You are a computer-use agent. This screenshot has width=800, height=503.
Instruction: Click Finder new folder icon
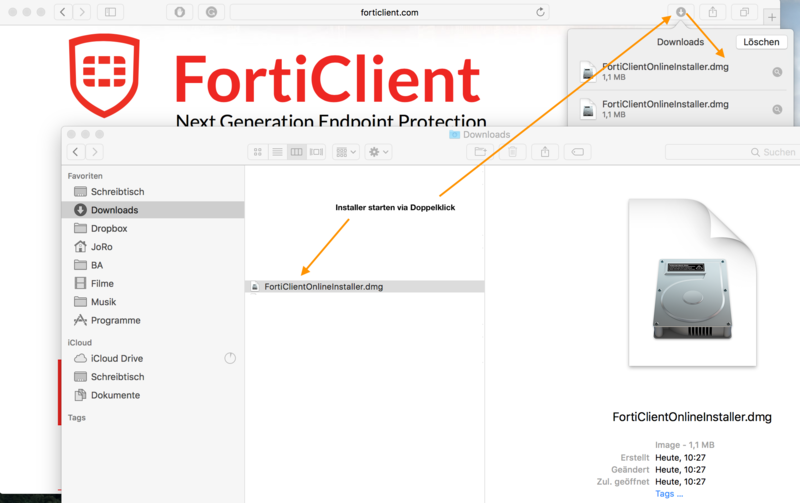(480, 152)
